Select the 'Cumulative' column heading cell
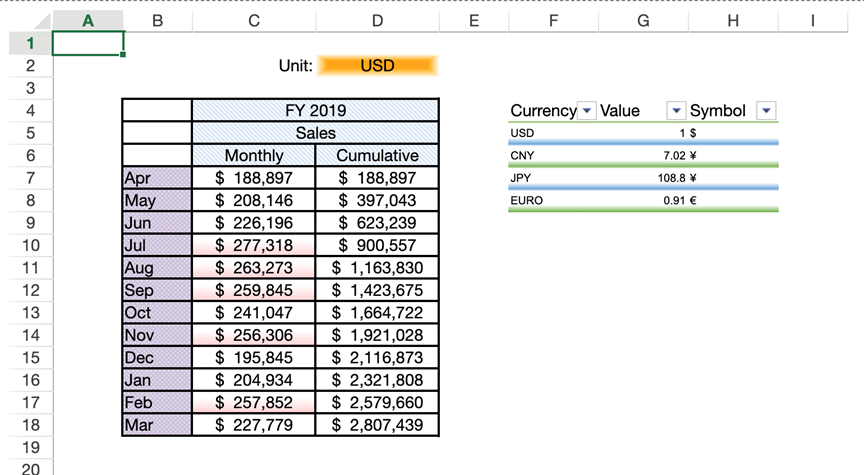864x475 pixels. click(377, 155)
